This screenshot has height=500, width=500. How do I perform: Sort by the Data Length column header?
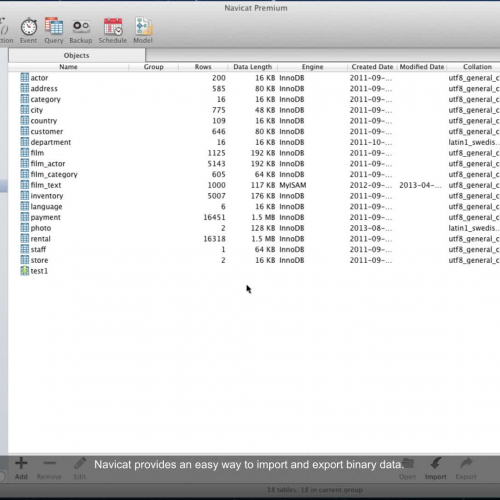(x=253, y=67)
